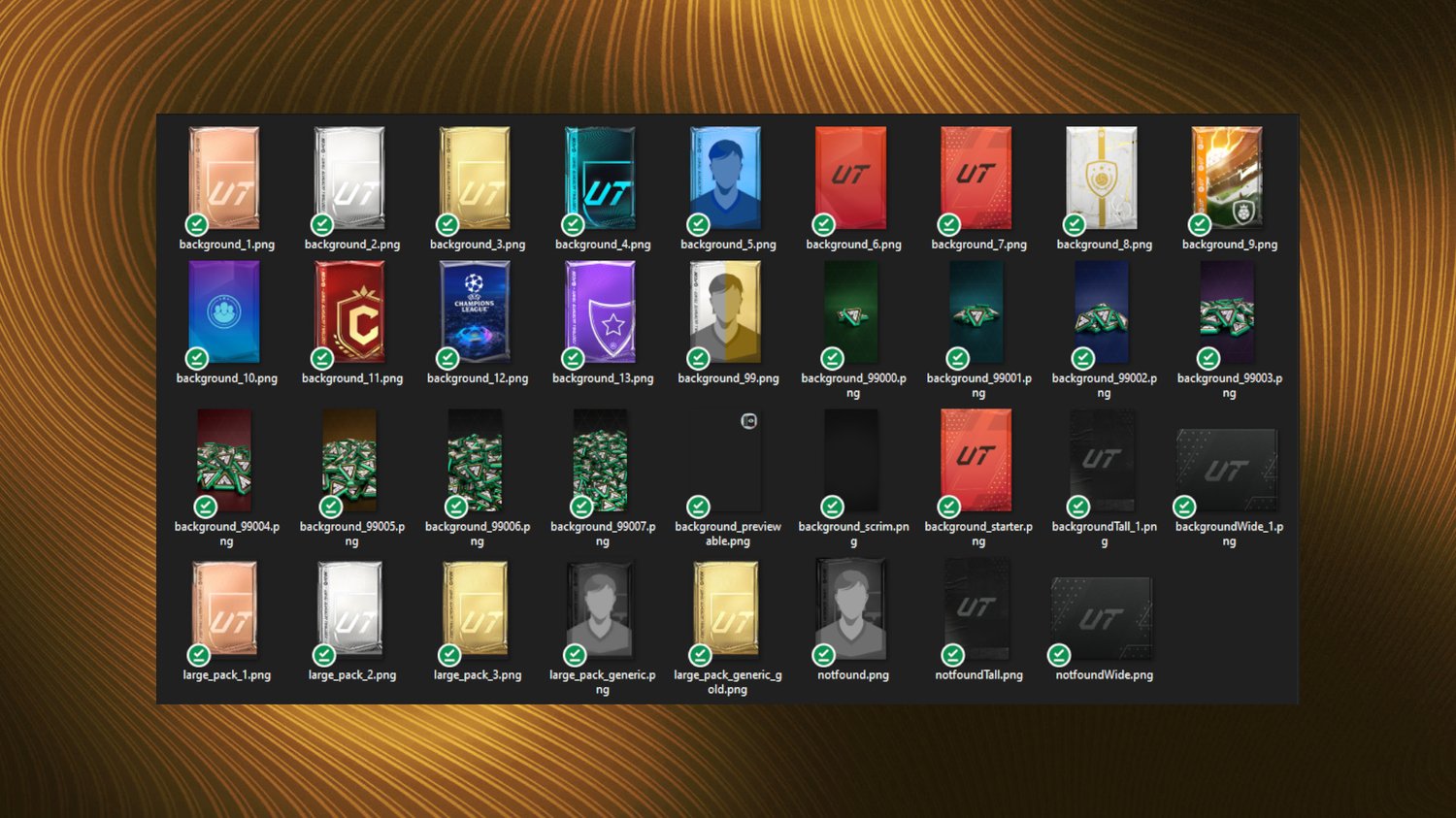This screenshot has width=1456, height=818.
Task: Select the background_10.png purple pack thumbnail
Action: pyautogui.click(x=224, y=312)
